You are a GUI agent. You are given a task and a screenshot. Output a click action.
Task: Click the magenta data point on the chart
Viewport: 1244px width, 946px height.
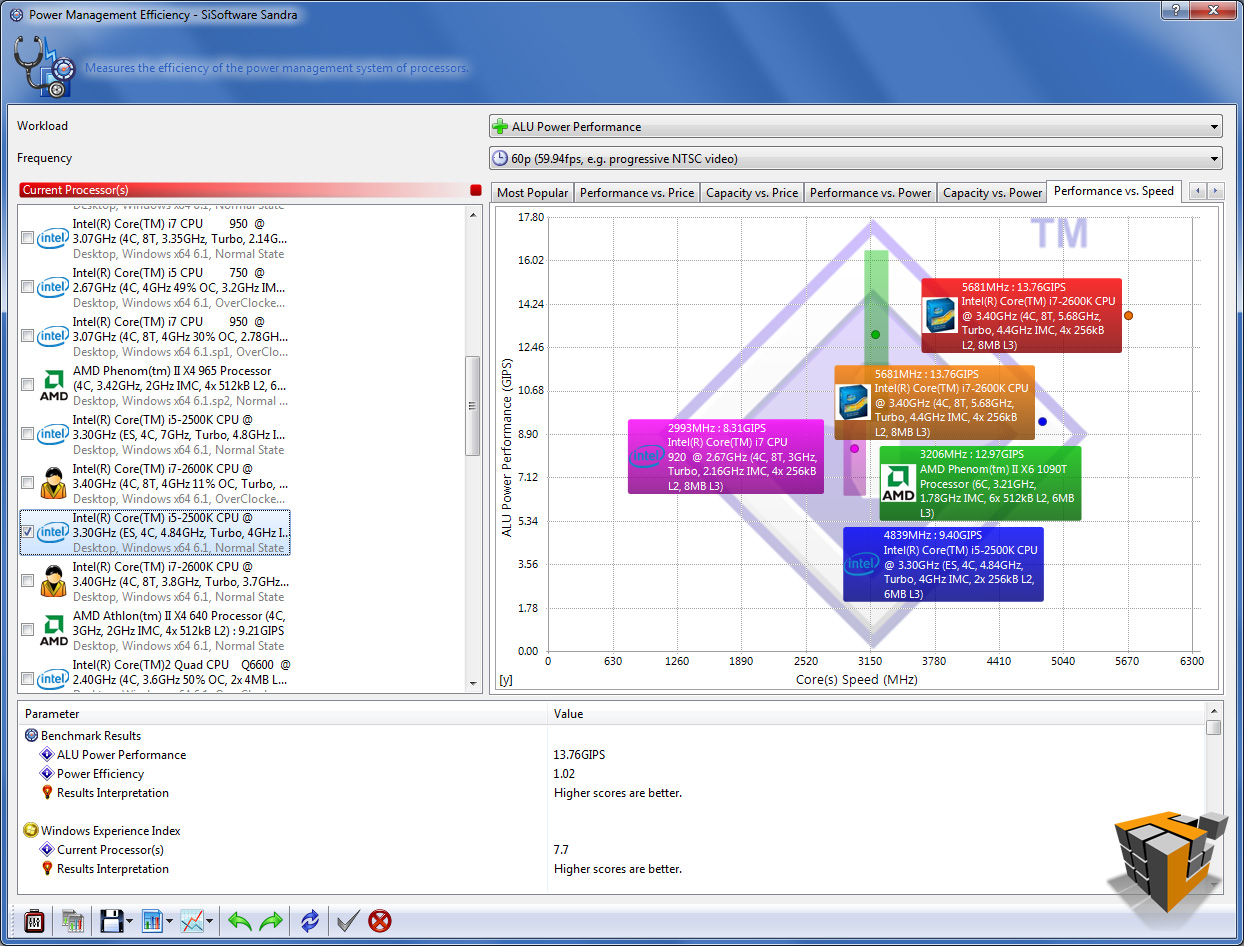tap(854, 448)
